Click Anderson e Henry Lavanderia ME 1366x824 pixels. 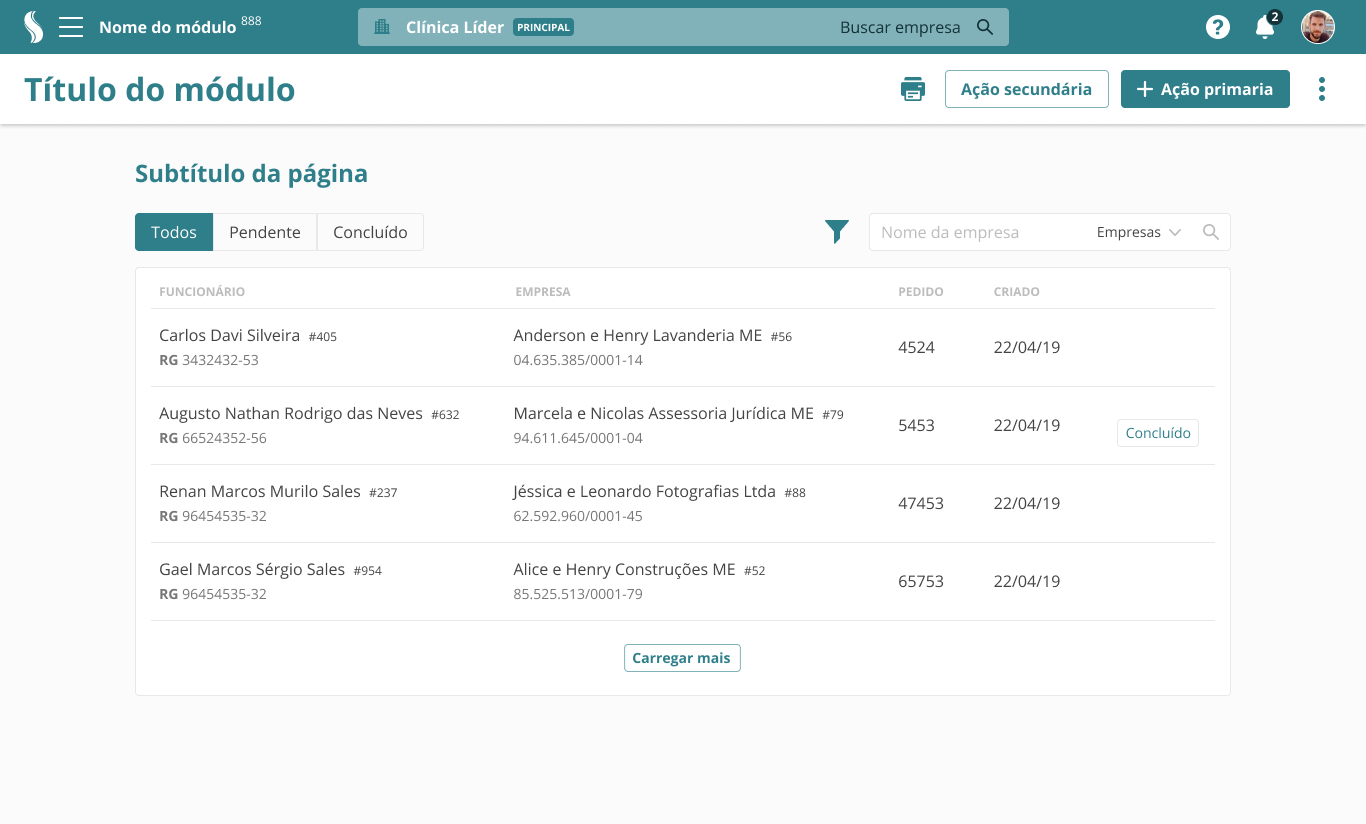tap(638, 336)
